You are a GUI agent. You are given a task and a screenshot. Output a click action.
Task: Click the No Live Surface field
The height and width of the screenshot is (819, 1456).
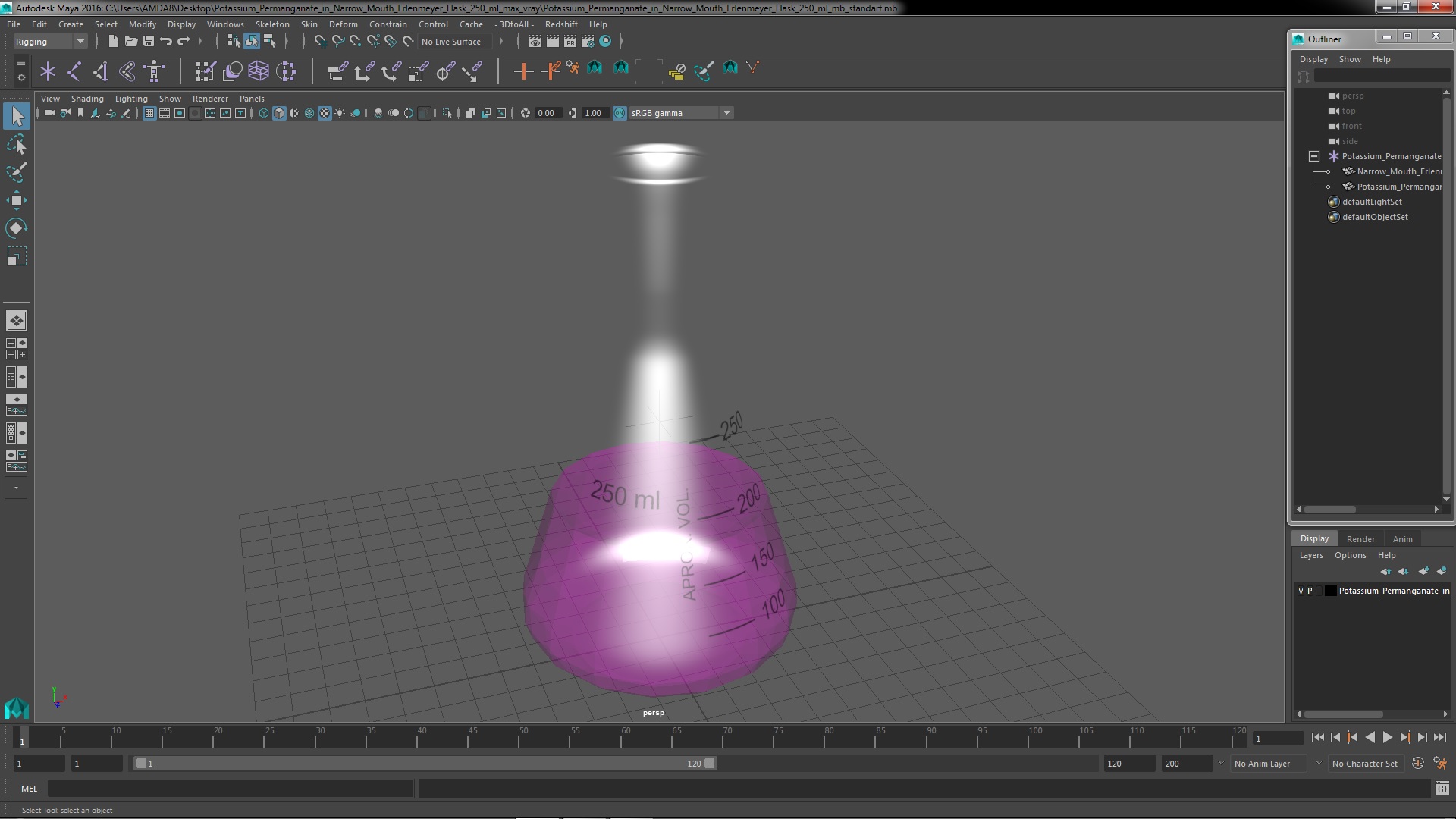coord(455,42)
